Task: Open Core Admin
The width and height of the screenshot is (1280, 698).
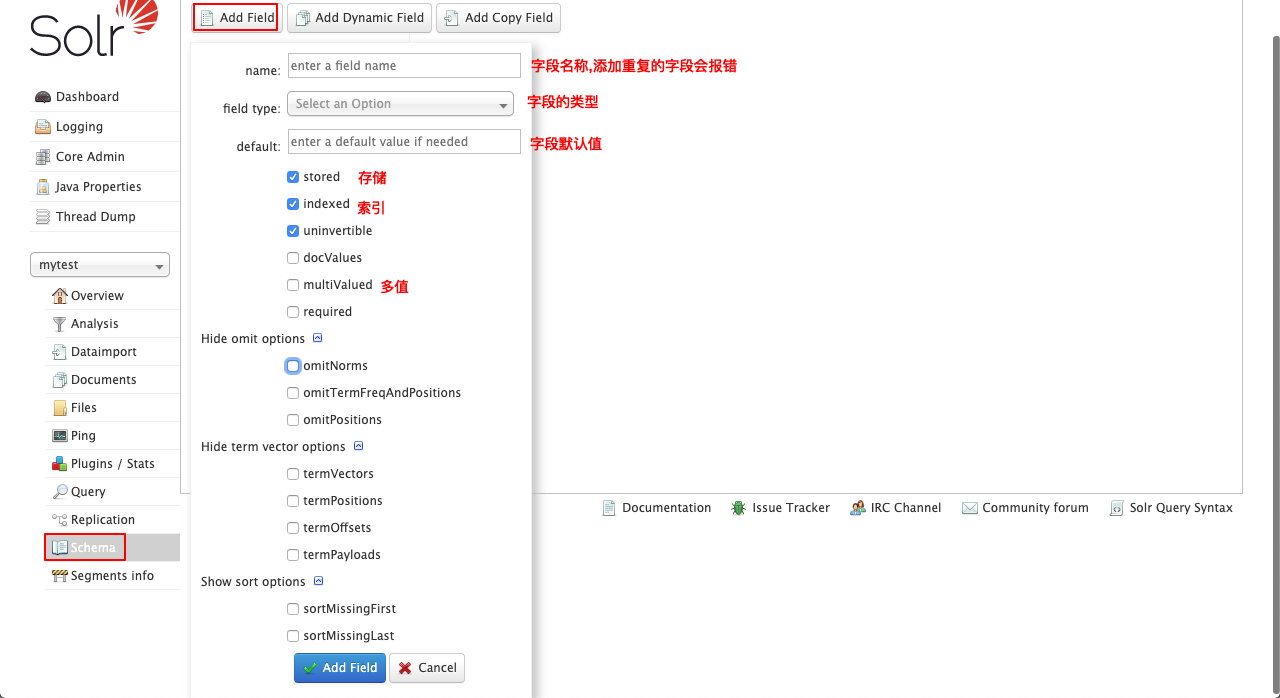Action: 90,156
